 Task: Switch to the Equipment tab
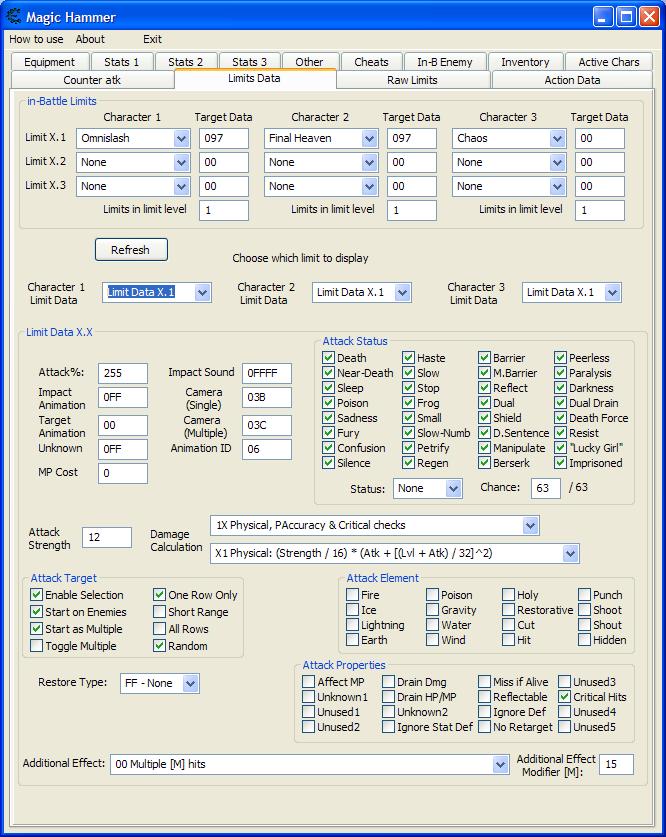click(x=50, y=62)
